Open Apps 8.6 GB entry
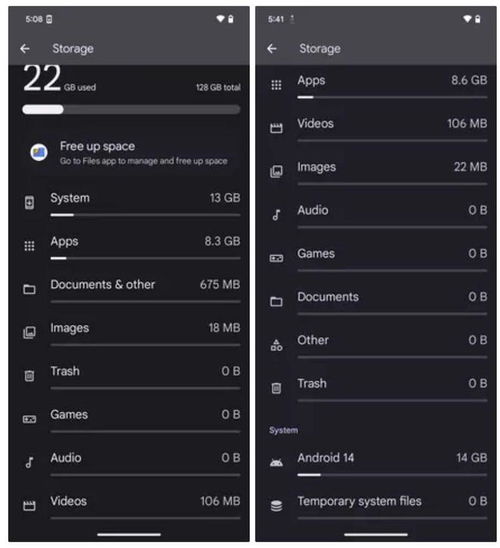 coord(376,85)
